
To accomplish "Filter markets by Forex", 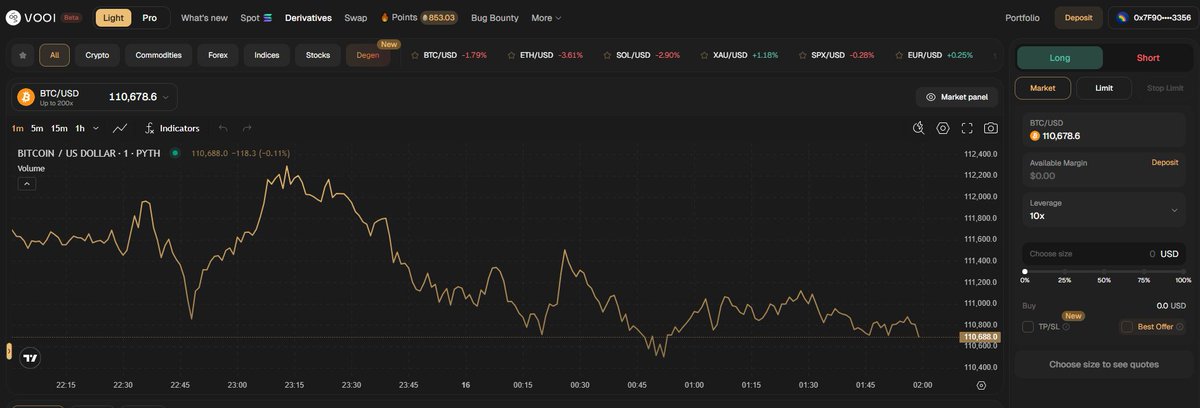I will [x=218, y=55].
